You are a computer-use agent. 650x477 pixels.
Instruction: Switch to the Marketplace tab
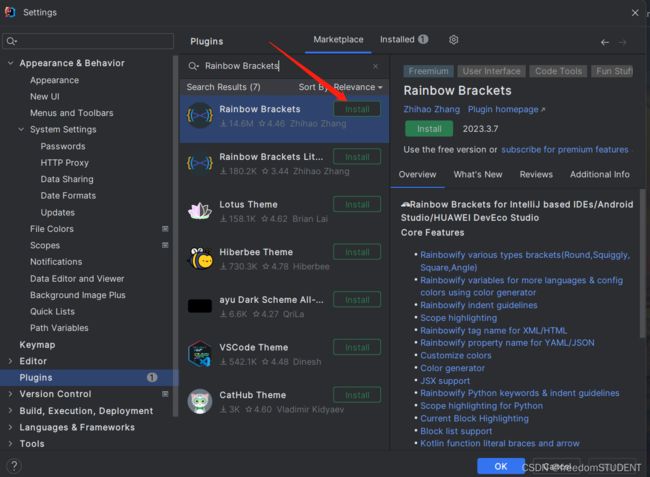(x=338, y=40)
